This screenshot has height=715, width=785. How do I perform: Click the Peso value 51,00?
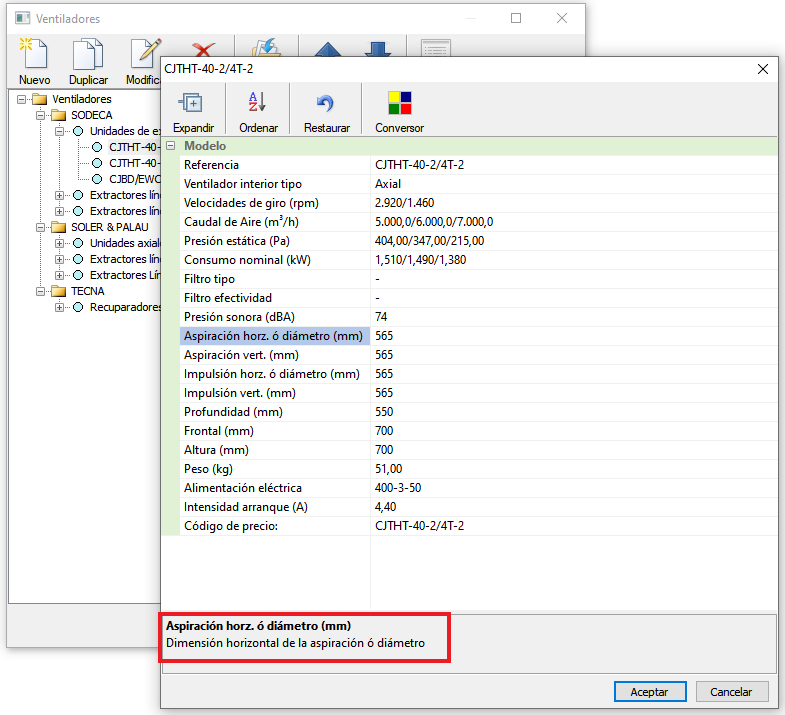tap(388, 469)
